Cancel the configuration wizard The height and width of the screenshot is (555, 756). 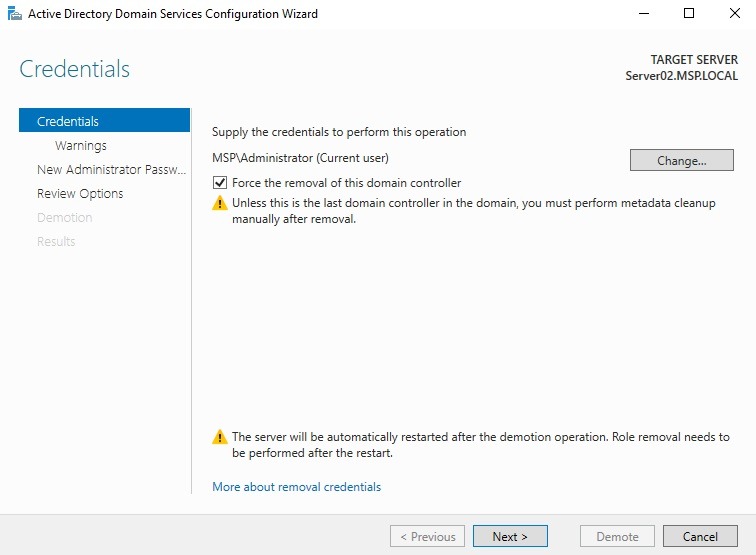700,536
